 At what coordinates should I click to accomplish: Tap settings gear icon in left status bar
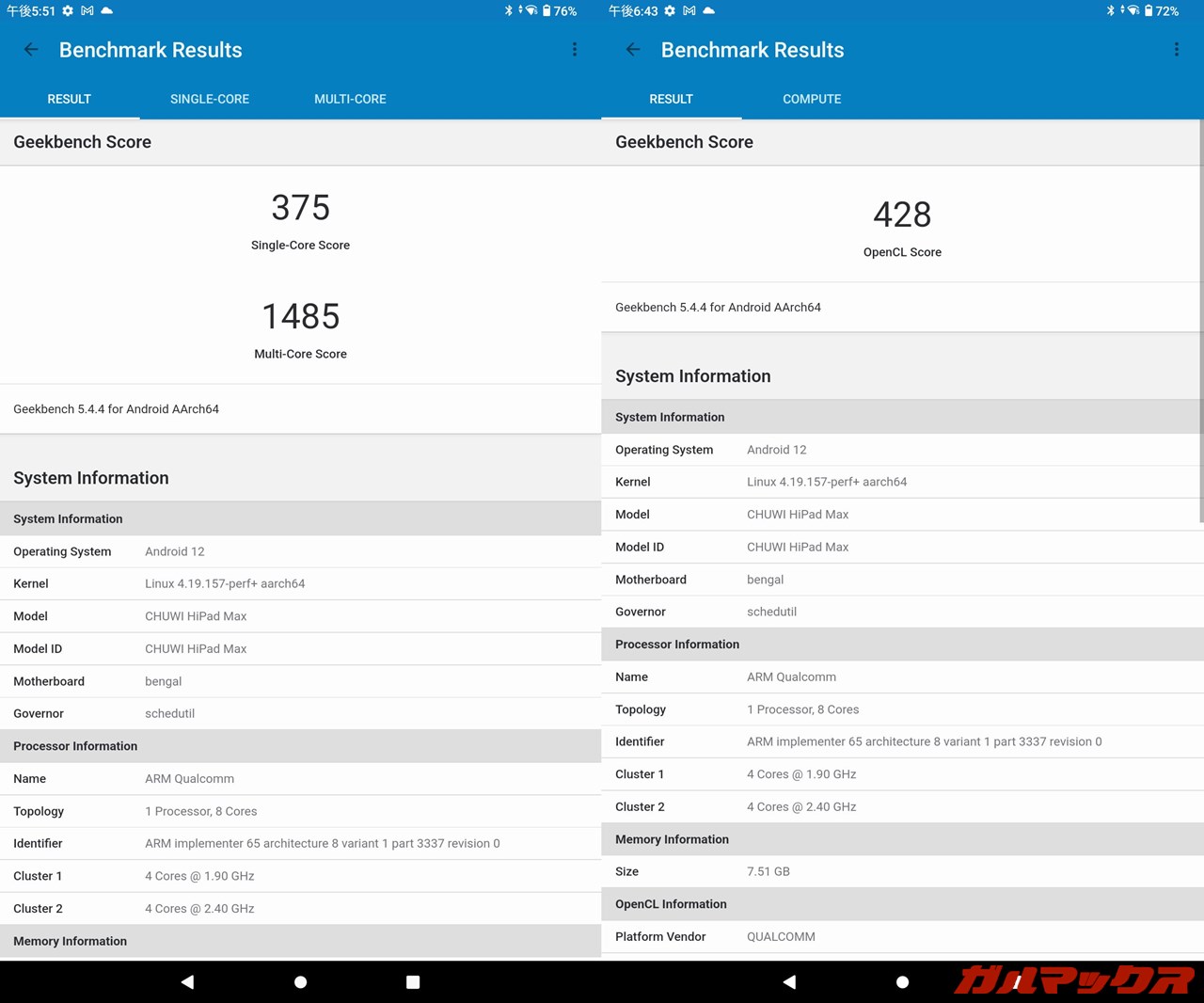68,11
